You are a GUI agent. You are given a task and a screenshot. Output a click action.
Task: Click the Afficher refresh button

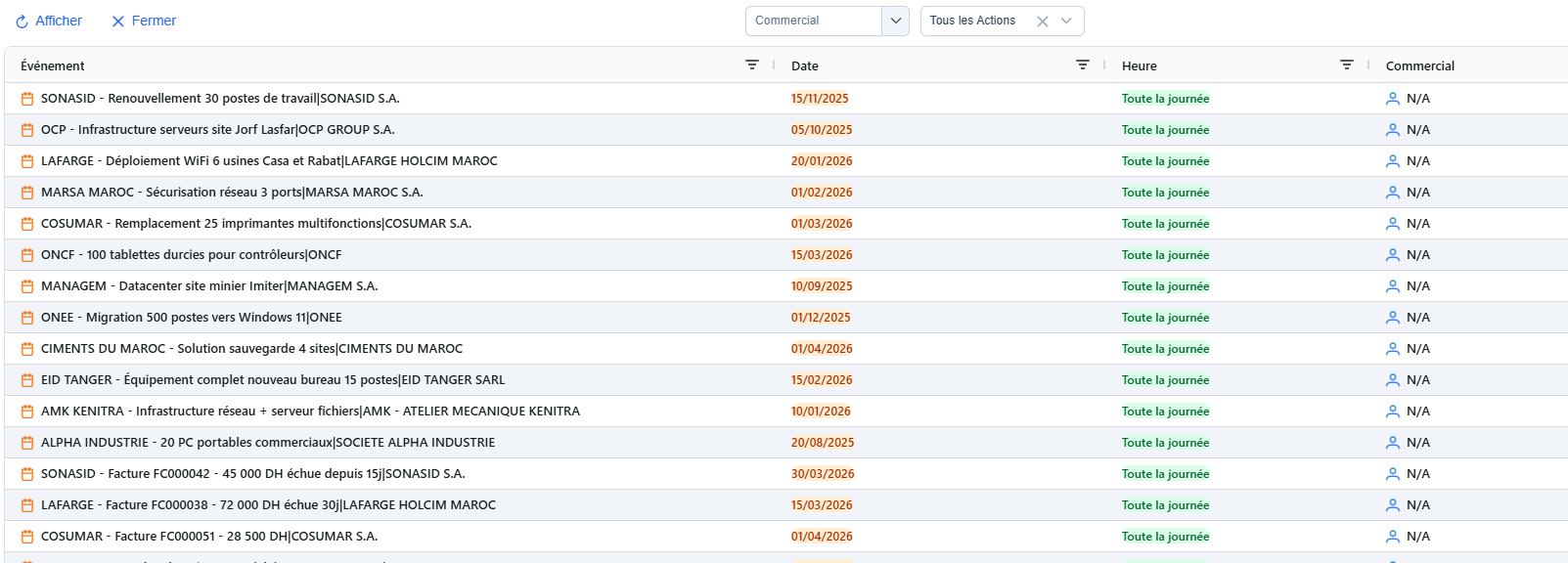point(49,21)
